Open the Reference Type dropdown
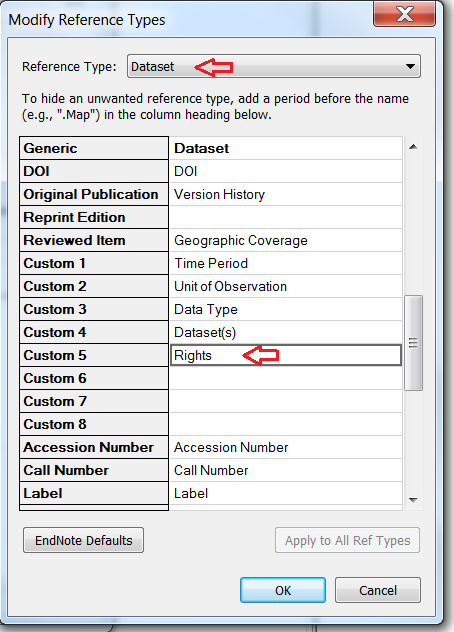Image resolution: width=454 pixels, height=632 pixels. pyautogui.click(x=274, y=66)
